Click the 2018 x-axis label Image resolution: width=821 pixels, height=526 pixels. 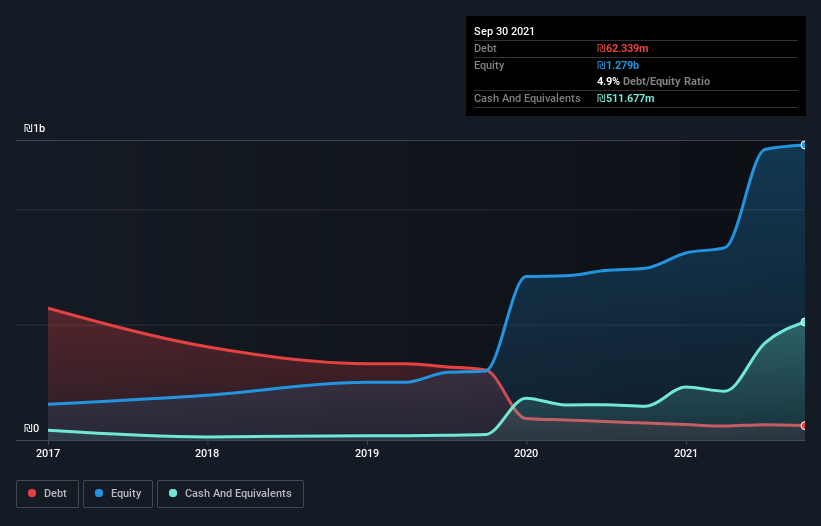(207, 453)
